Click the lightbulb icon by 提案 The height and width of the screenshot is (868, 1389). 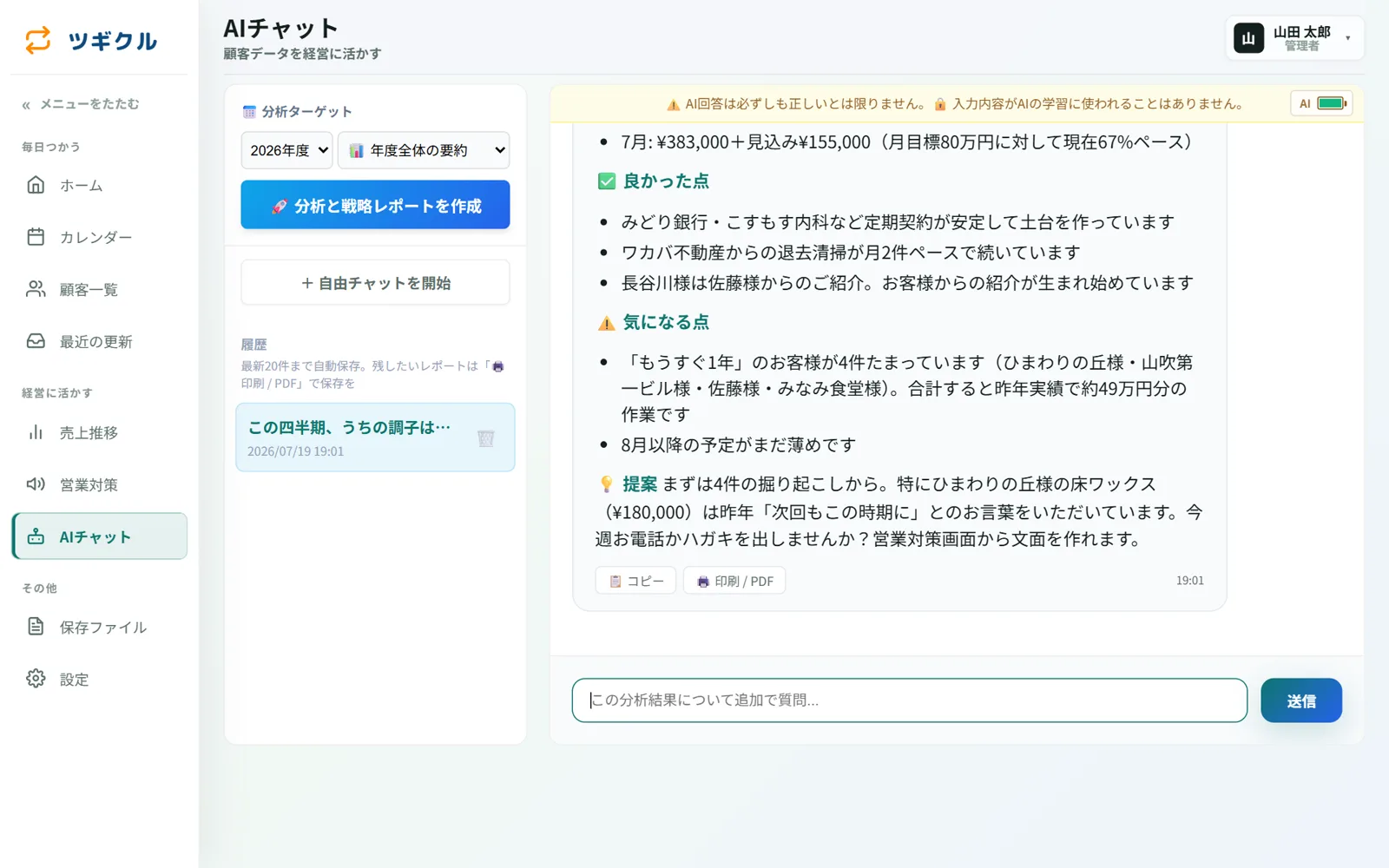[607, 484]
